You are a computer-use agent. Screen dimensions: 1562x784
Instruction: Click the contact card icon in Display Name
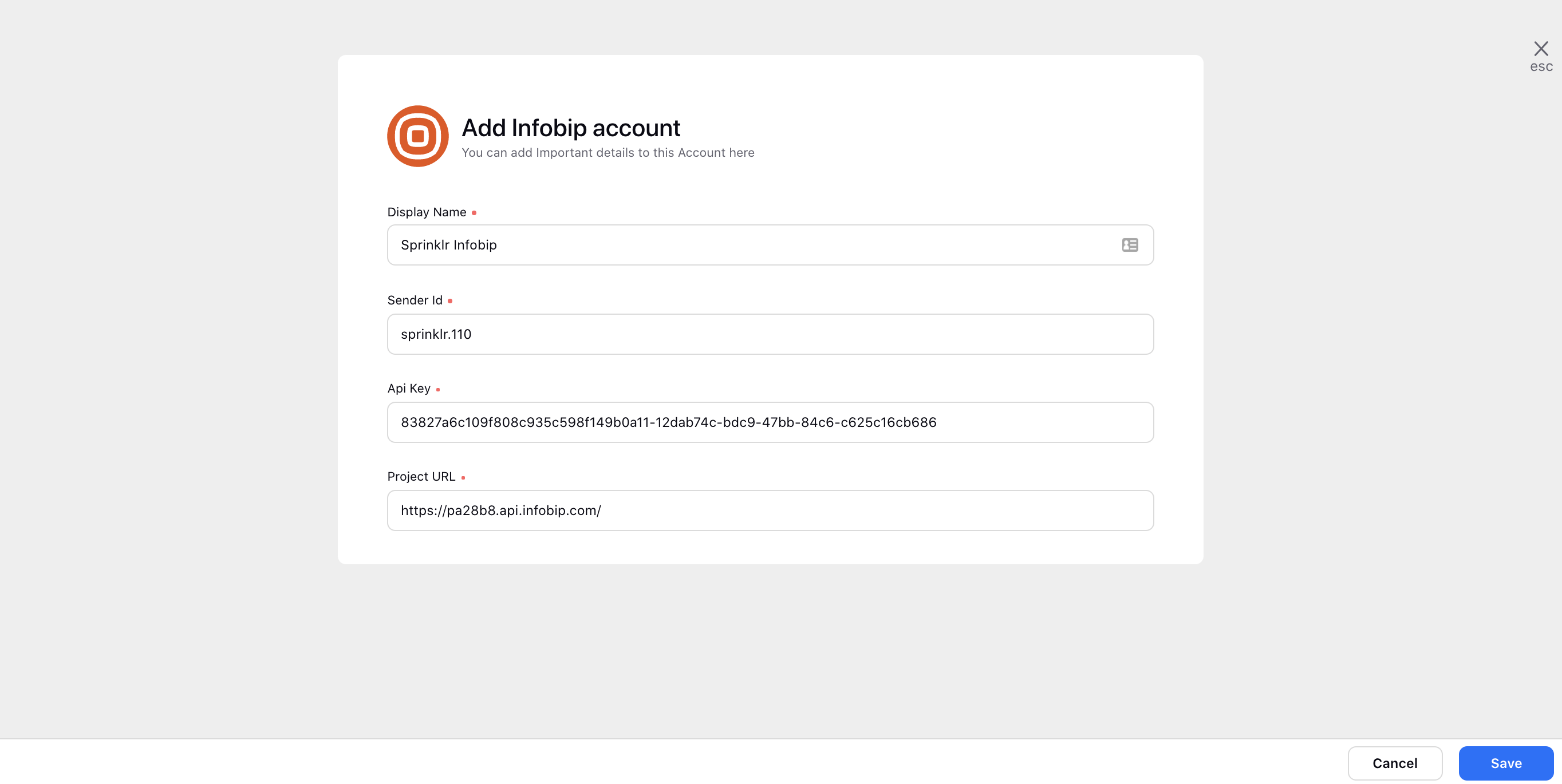point(1130,245)
